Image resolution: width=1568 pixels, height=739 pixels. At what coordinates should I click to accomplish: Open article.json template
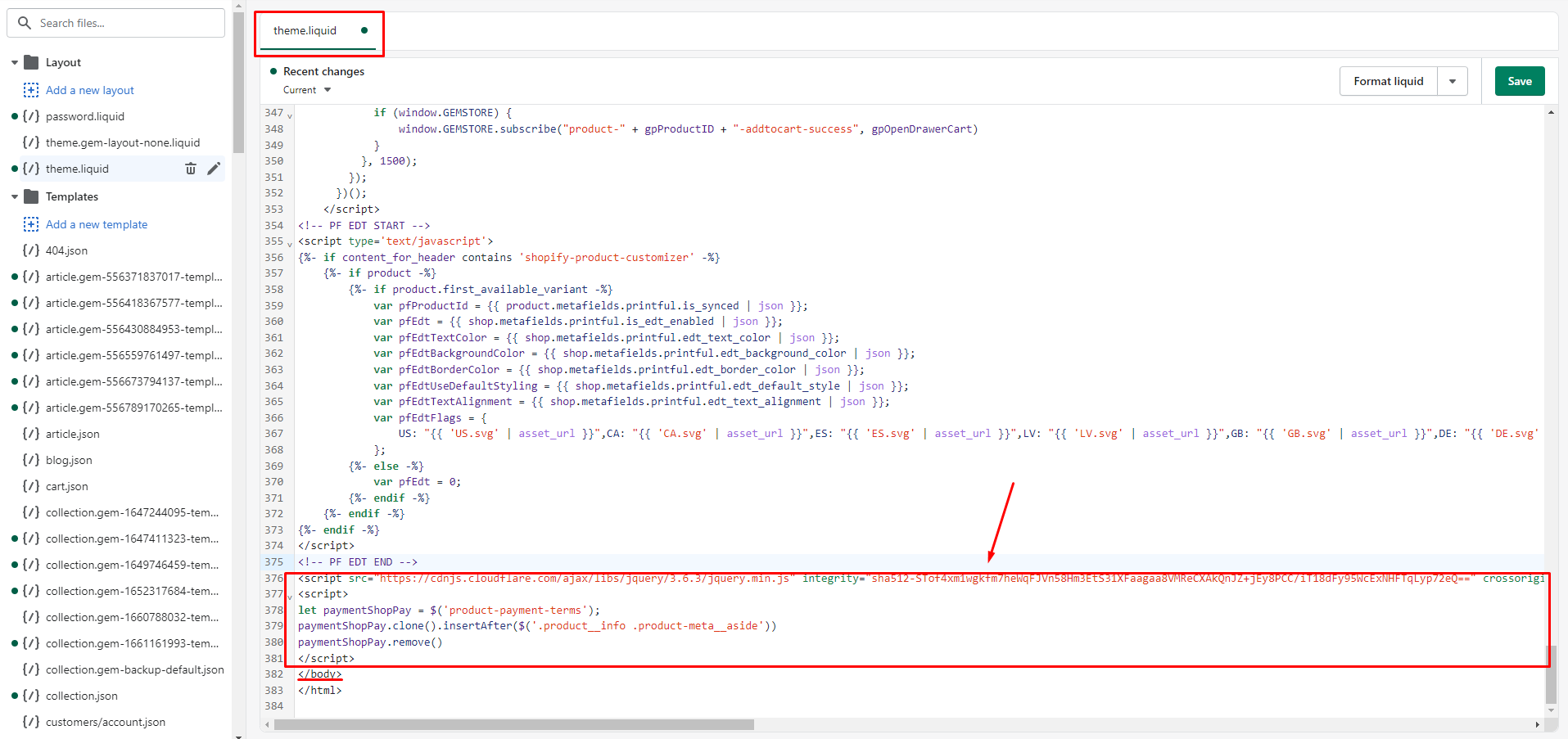(x=72, y=434)
